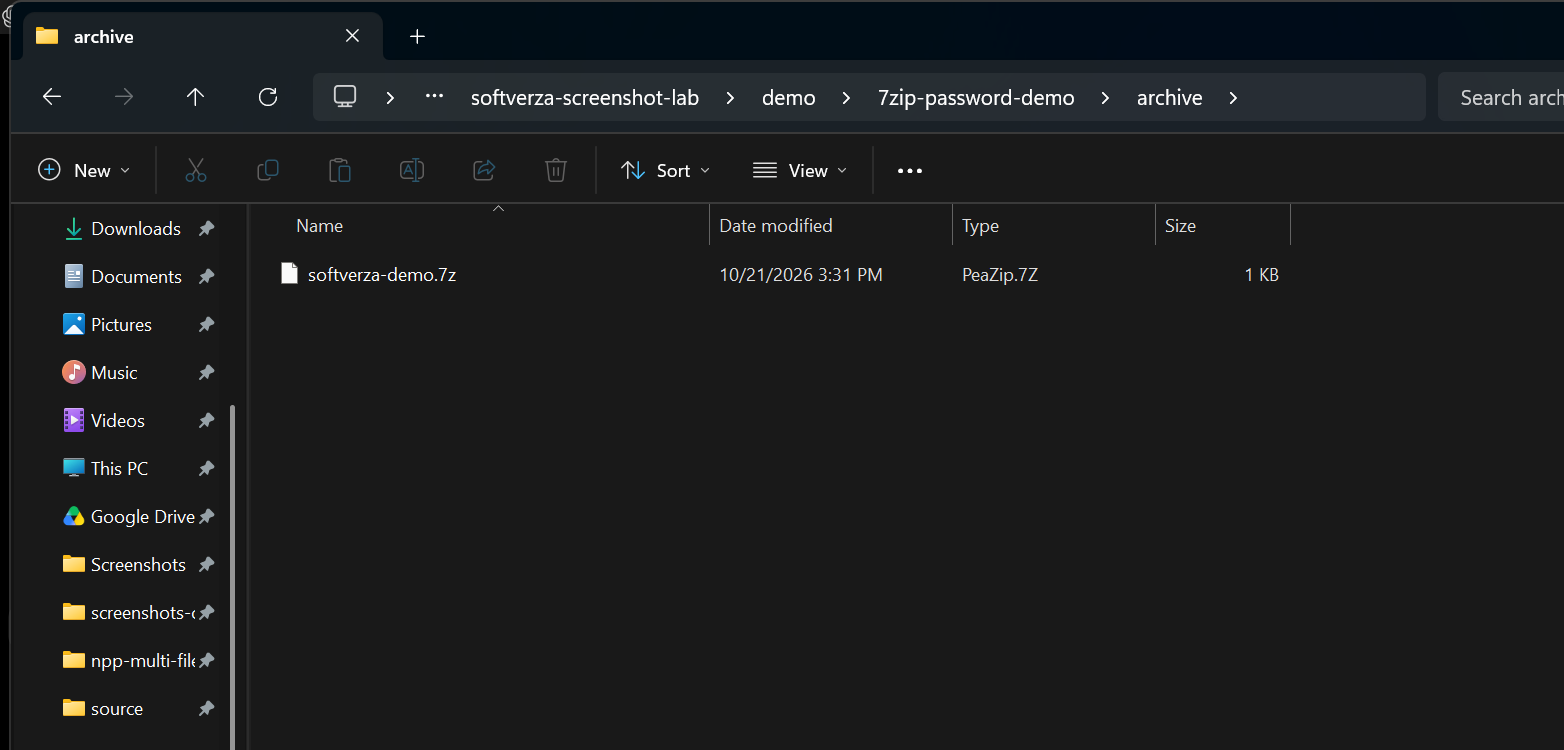Screen dimensions: 1564x750
Task: Click the Paste clipboard icon
Action: click(x=340, y=170)
